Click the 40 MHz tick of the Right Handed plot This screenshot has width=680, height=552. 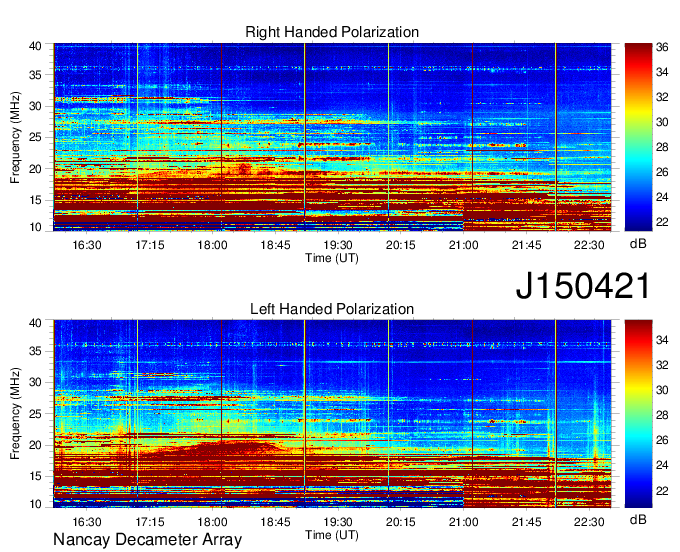35,46
